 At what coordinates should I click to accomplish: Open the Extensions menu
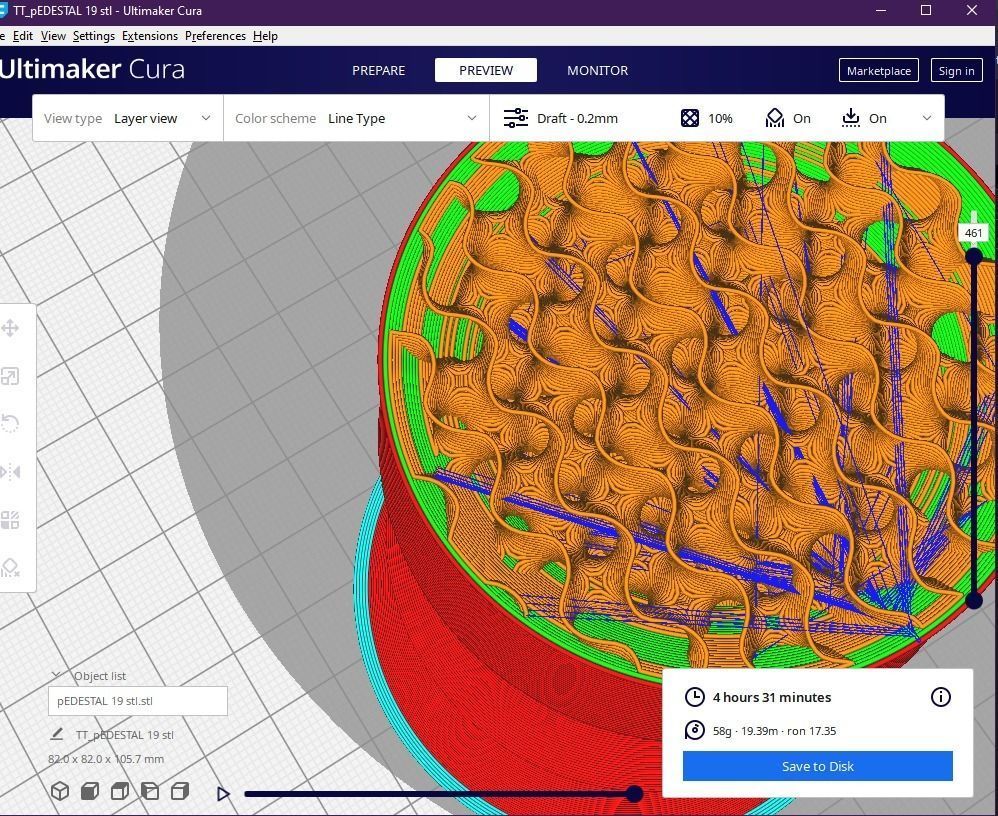(150, 36)
